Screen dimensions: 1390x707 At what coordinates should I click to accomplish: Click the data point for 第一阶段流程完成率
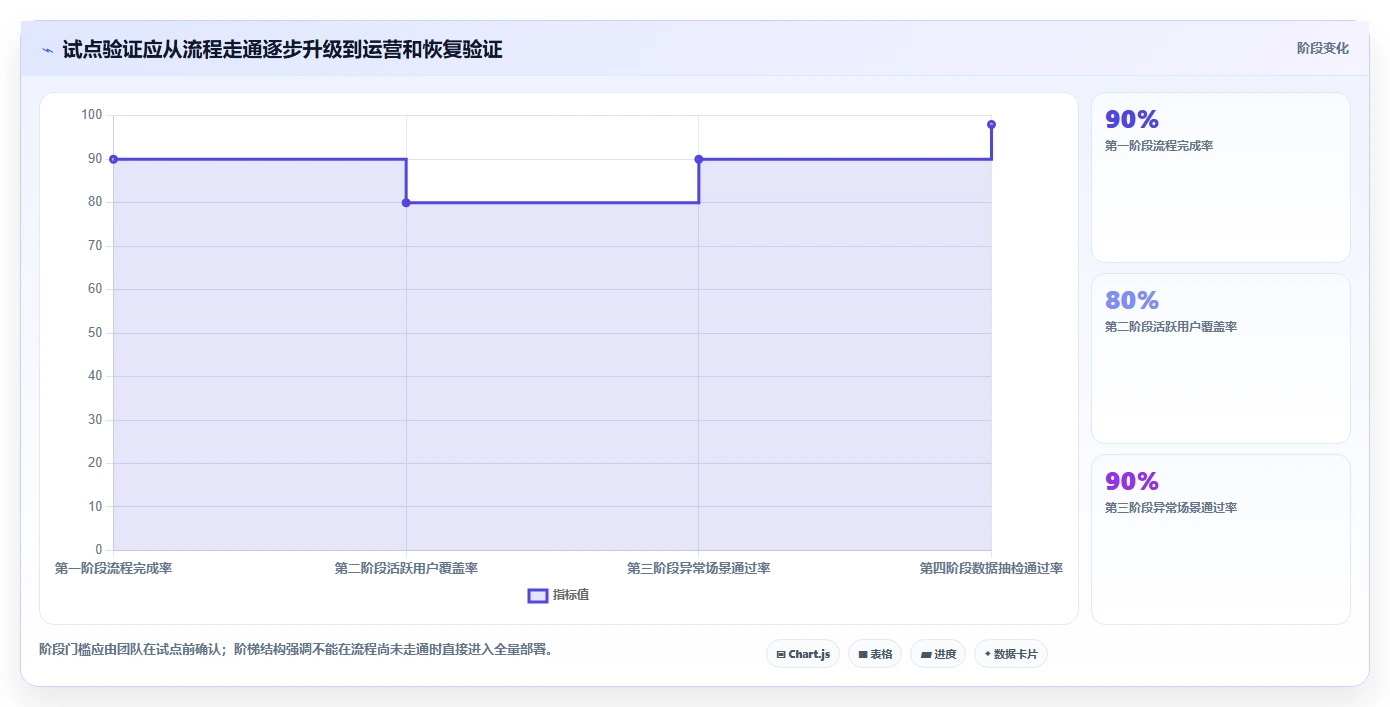click(x=113, y=159)
